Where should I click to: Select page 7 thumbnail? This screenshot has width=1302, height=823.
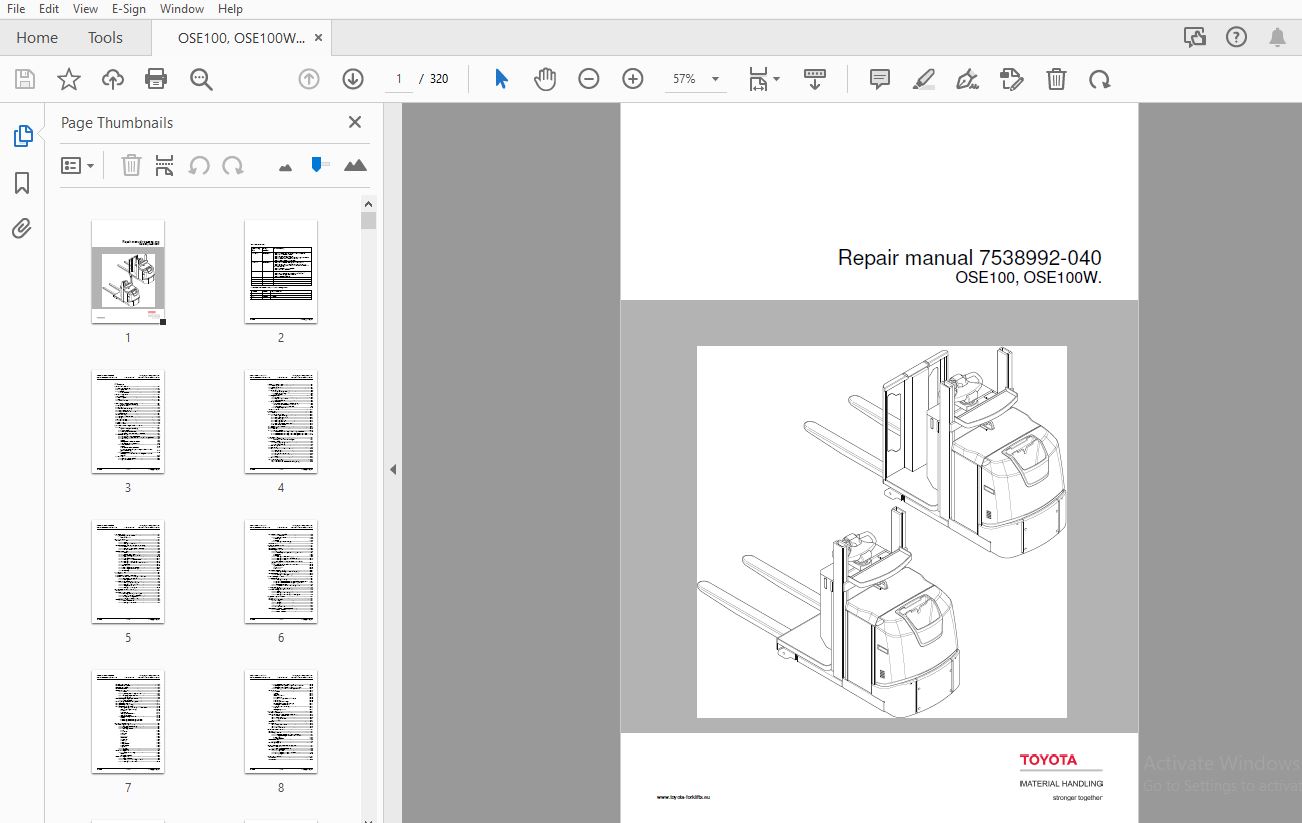[x=128, y=721]
